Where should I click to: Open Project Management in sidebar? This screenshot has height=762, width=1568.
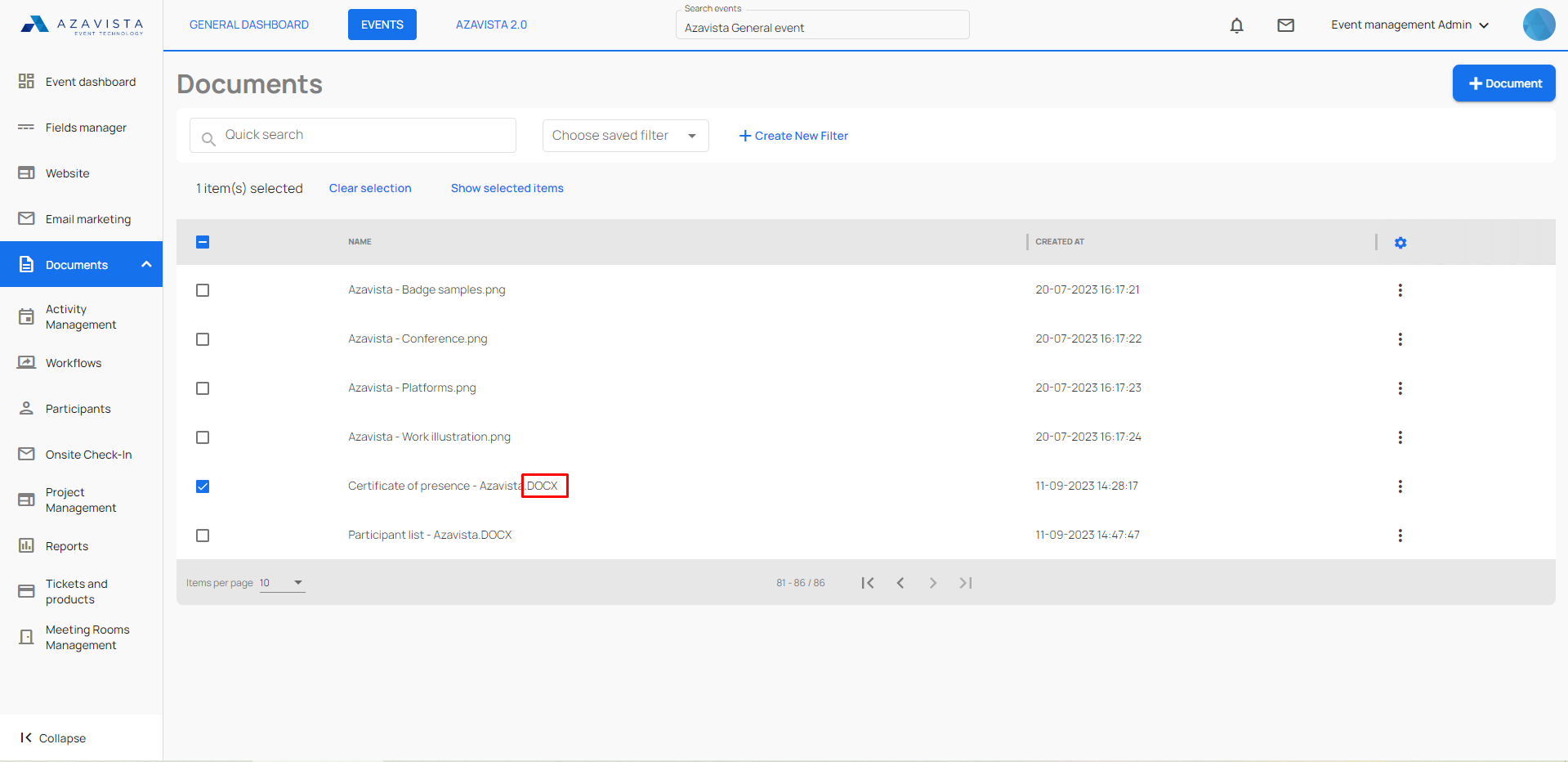tap(81, 500)
